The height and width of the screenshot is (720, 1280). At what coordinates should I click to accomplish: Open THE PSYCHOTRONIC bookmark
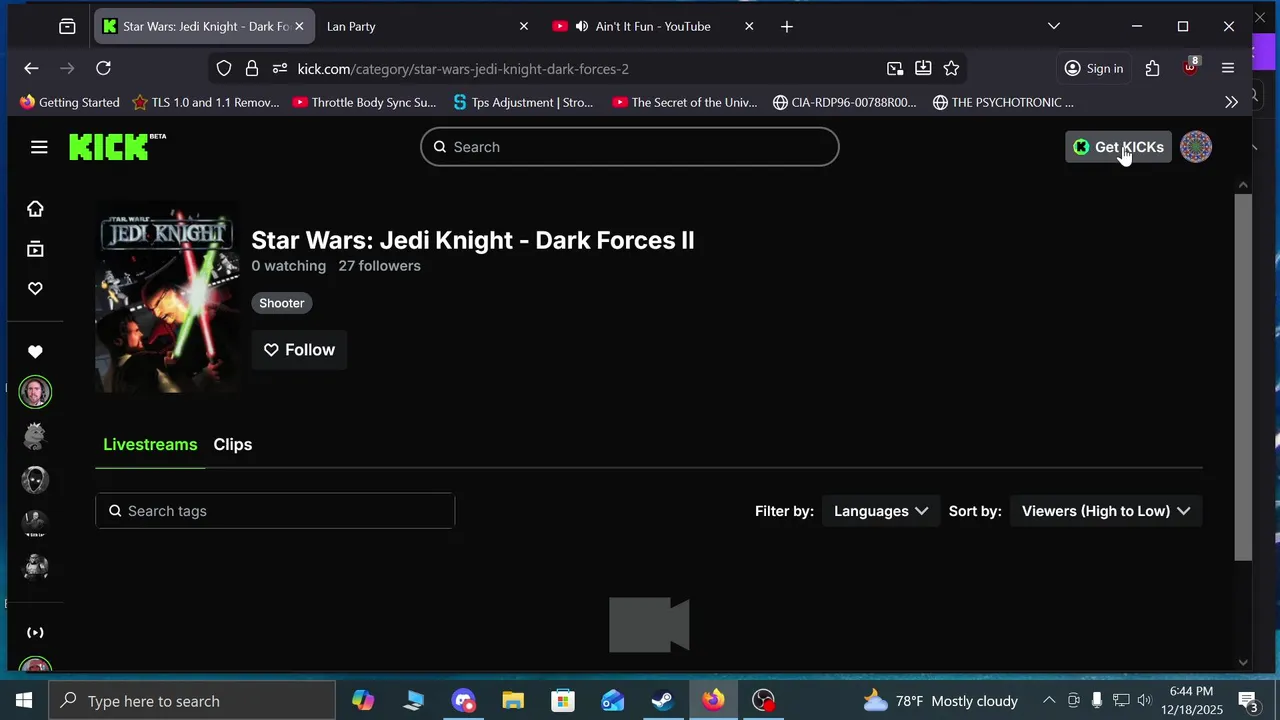click(x=1003, y=102)
